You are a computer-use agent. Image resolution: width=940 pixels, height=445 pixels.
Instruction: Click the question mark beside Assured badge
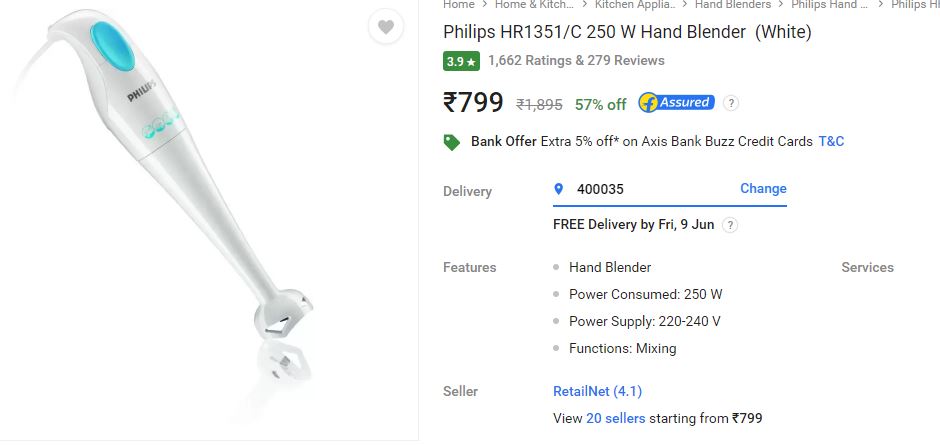coord(730,103)
